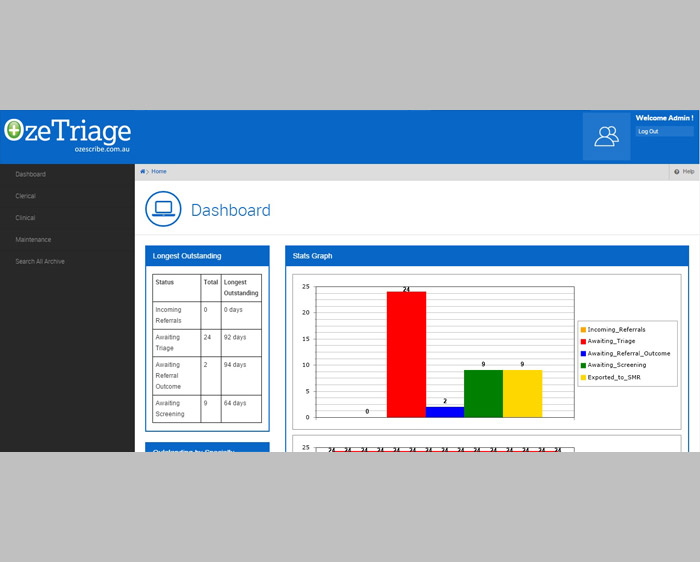Select Dashboard in the sidebar
This screenshot has width=700, height=562.
(x=30, y=174)
